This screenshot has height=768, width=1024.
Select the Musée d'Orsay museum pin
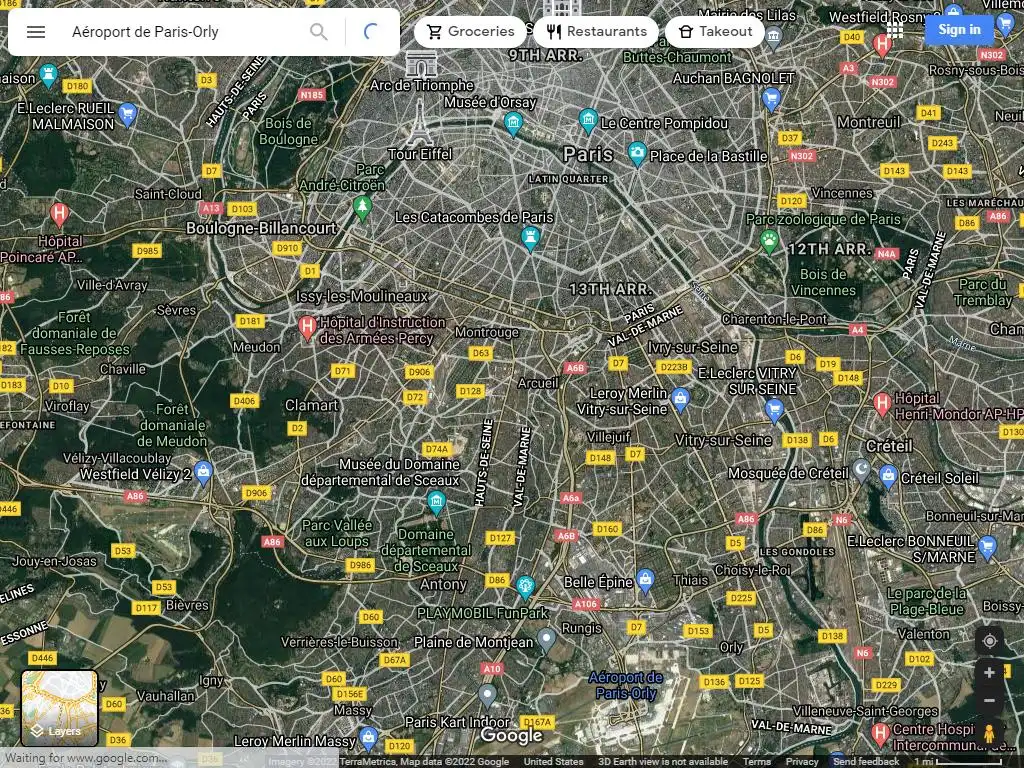coord(513,124)
